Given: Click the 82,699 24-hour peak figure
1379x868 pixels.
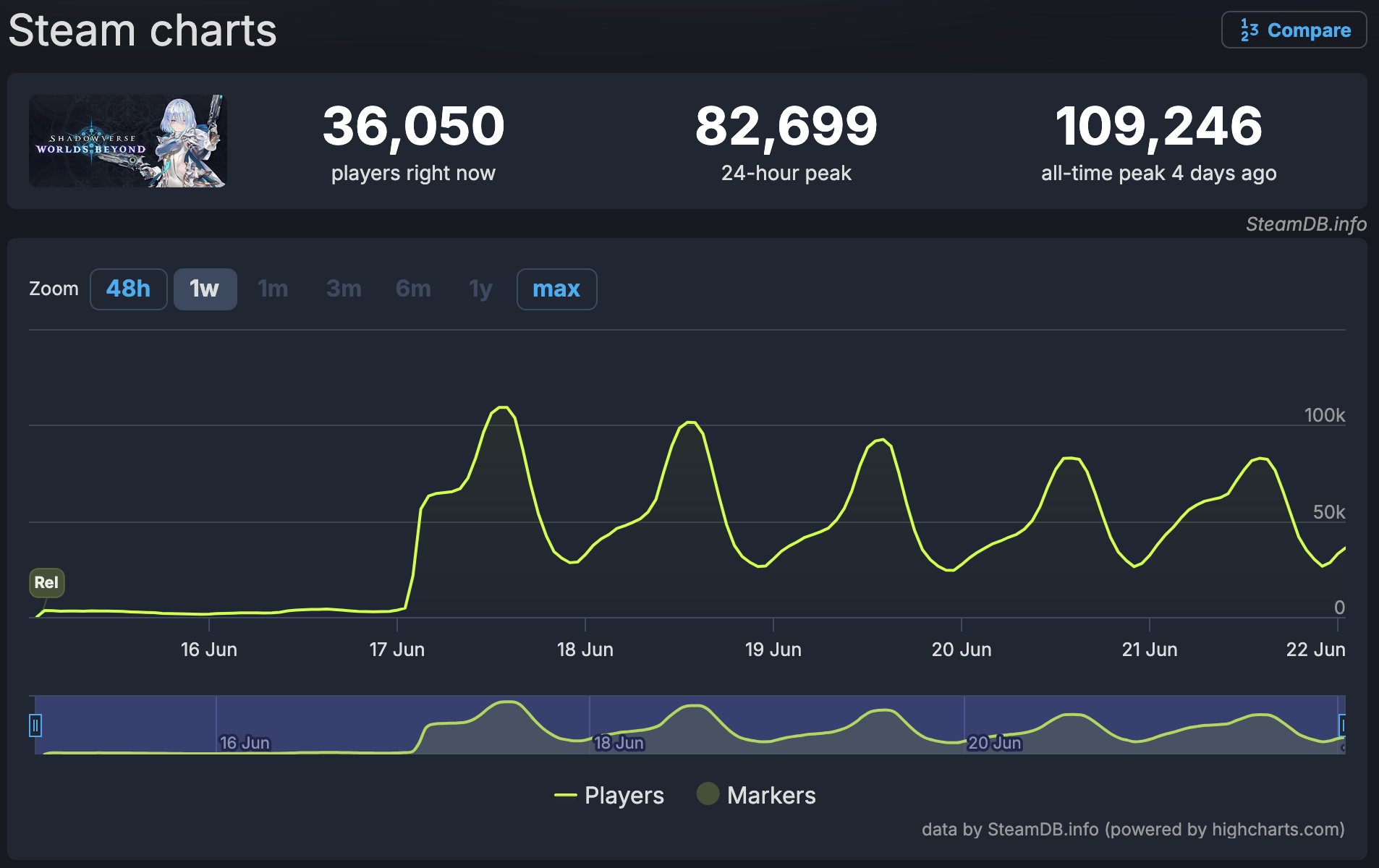Looking at the screenshot, I should [x=786, y=126].
